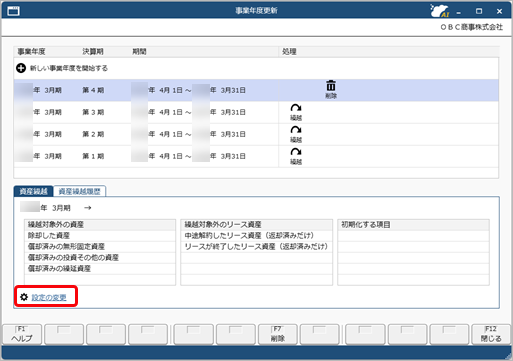The image size is (513, 361).
Task: Select 中途解約したリース資産 row
Action: pyautogui.click(x=256, y=236)
